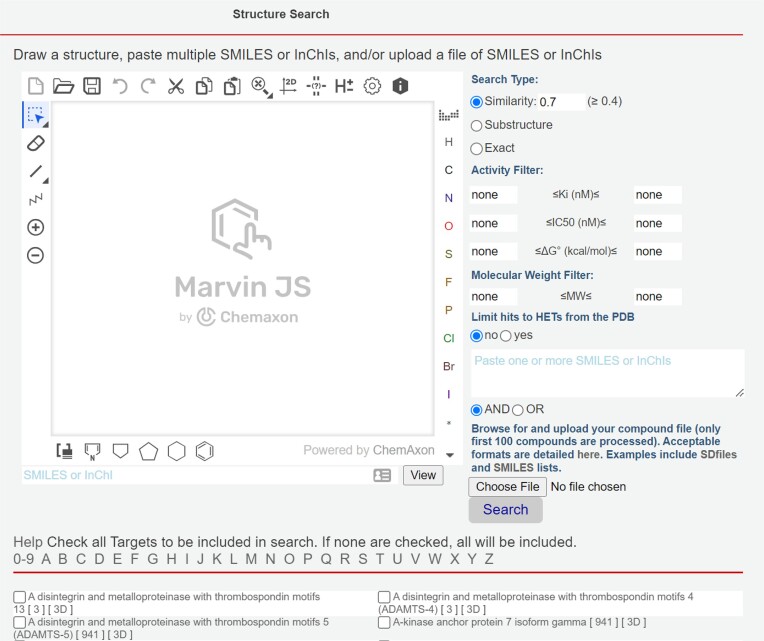
Task: Jump to targets starting with M
Action: 251,559
